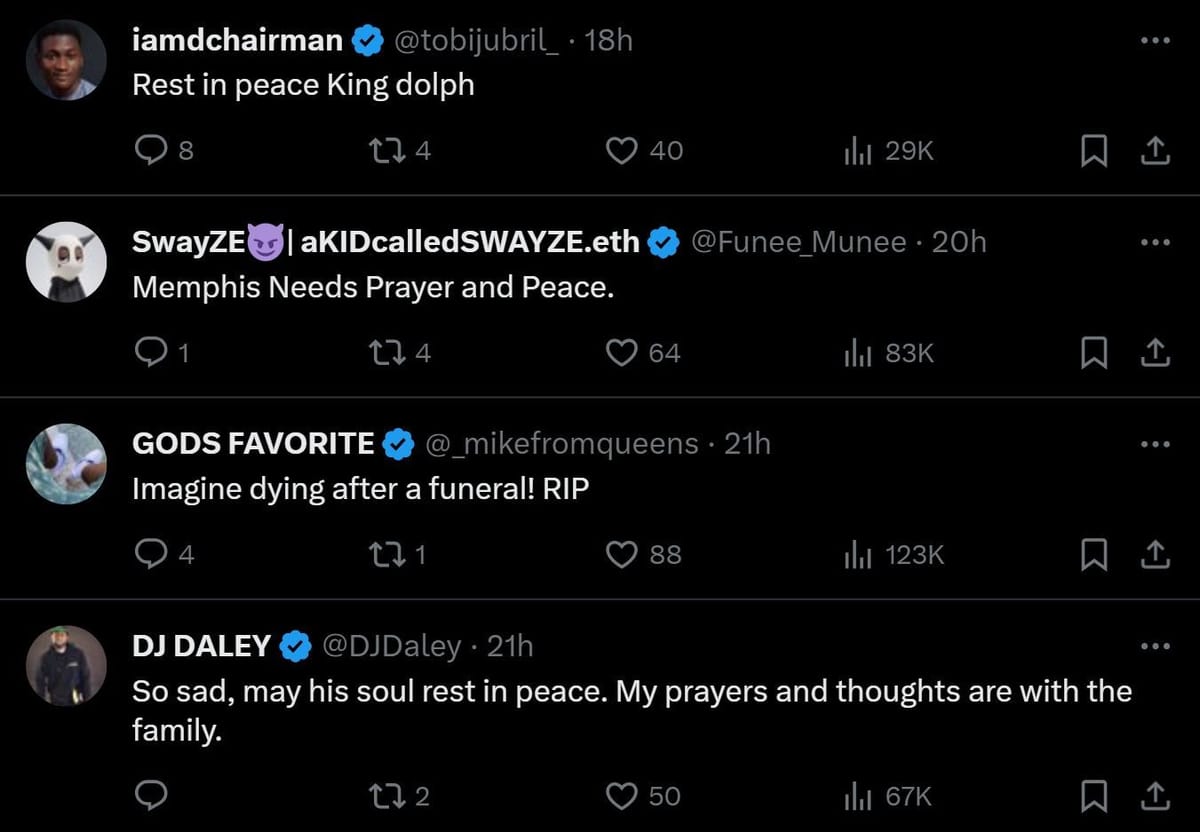Viewport: 1200px width, 832px height.
Task: Reply to SwayZE's Memphis tweet
Action: click(151, 352)
